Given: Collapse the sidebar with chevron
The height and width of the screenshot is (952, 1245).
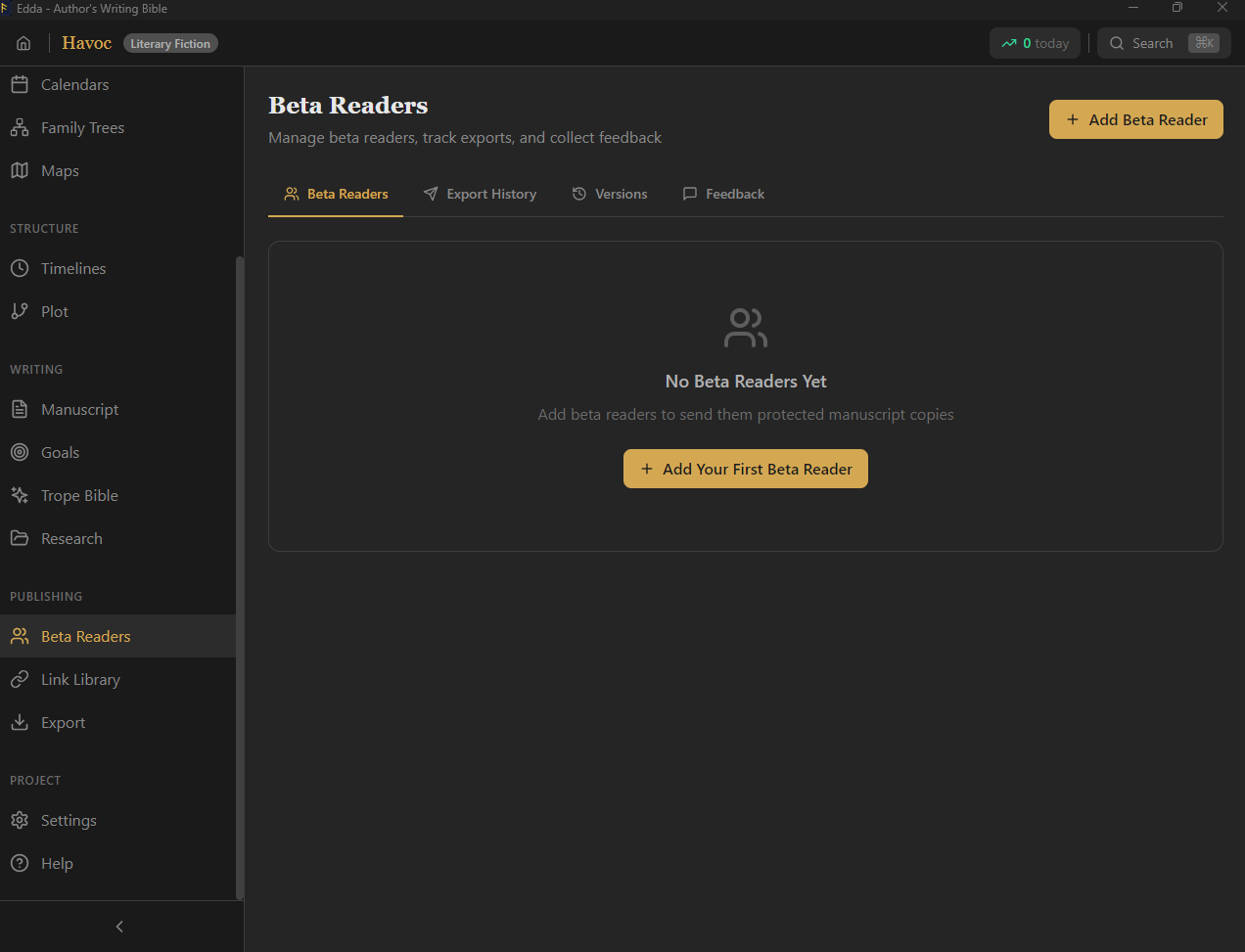Looking at the screenshot, I should [119, 927].
